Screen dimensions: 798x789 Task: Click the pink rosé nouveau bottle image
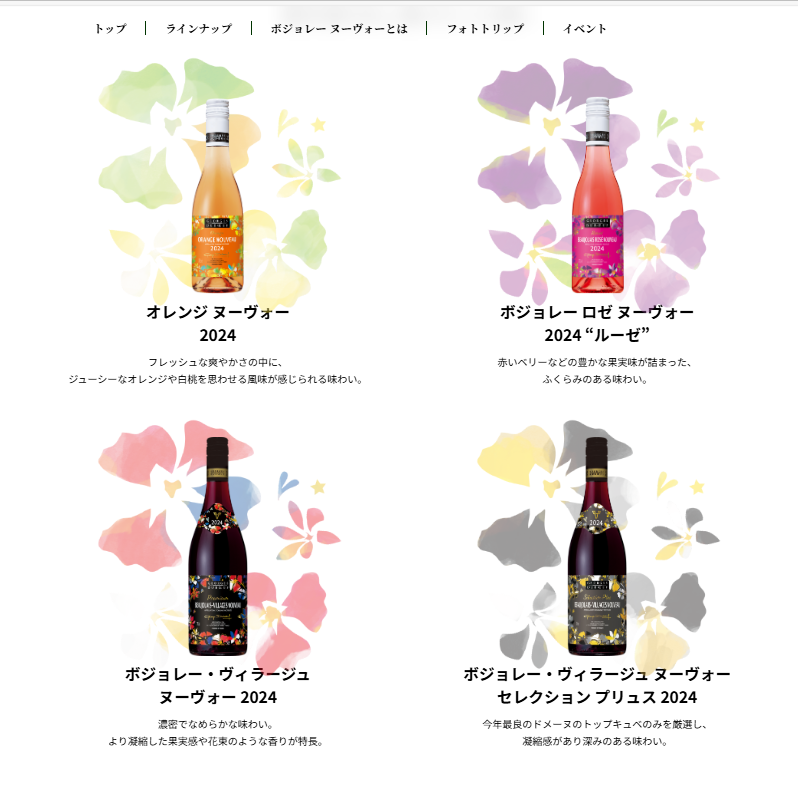(597, 195)
